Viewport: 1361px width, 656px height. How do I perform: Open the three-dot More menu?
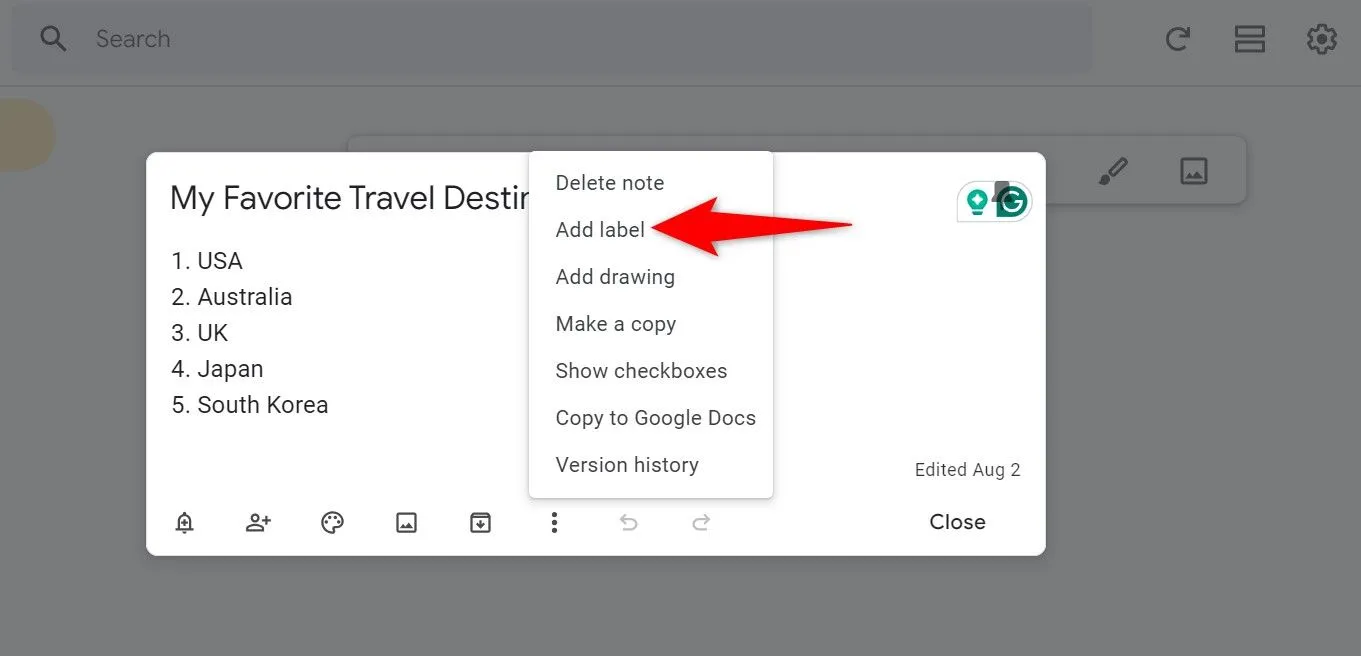click(x=554, y=522)
